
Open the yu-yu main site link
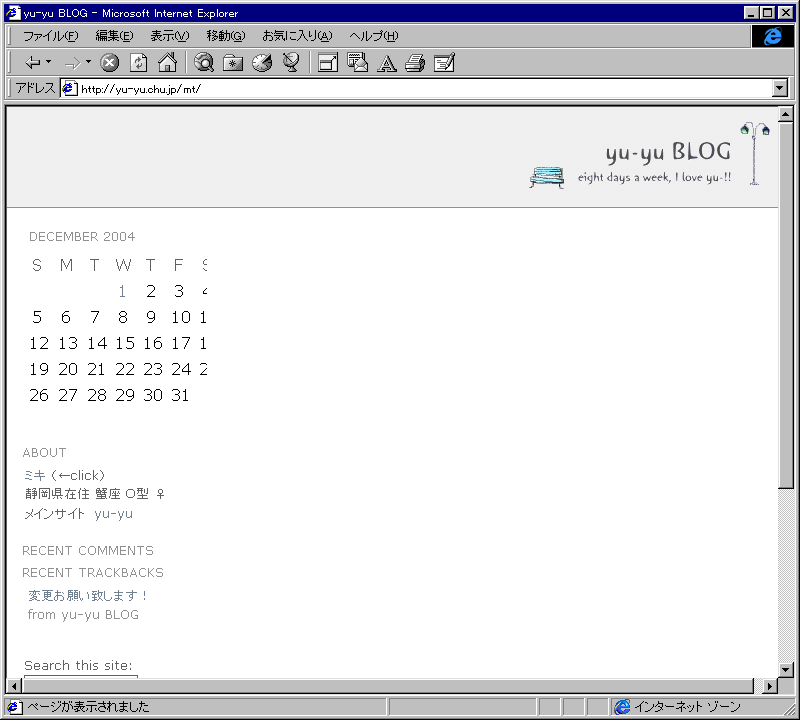[x=113, y=514]
